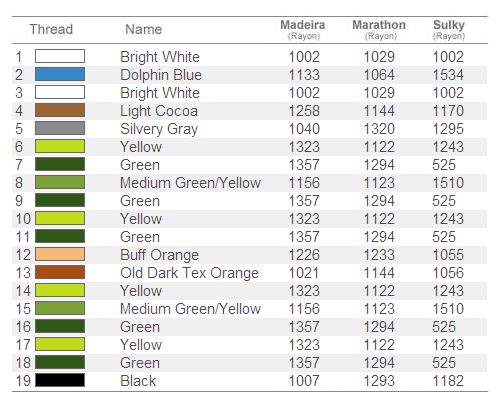Click the Thread column header
Image resolution: width=500 pixels, height=402 pixels.
tap(51, 29)
